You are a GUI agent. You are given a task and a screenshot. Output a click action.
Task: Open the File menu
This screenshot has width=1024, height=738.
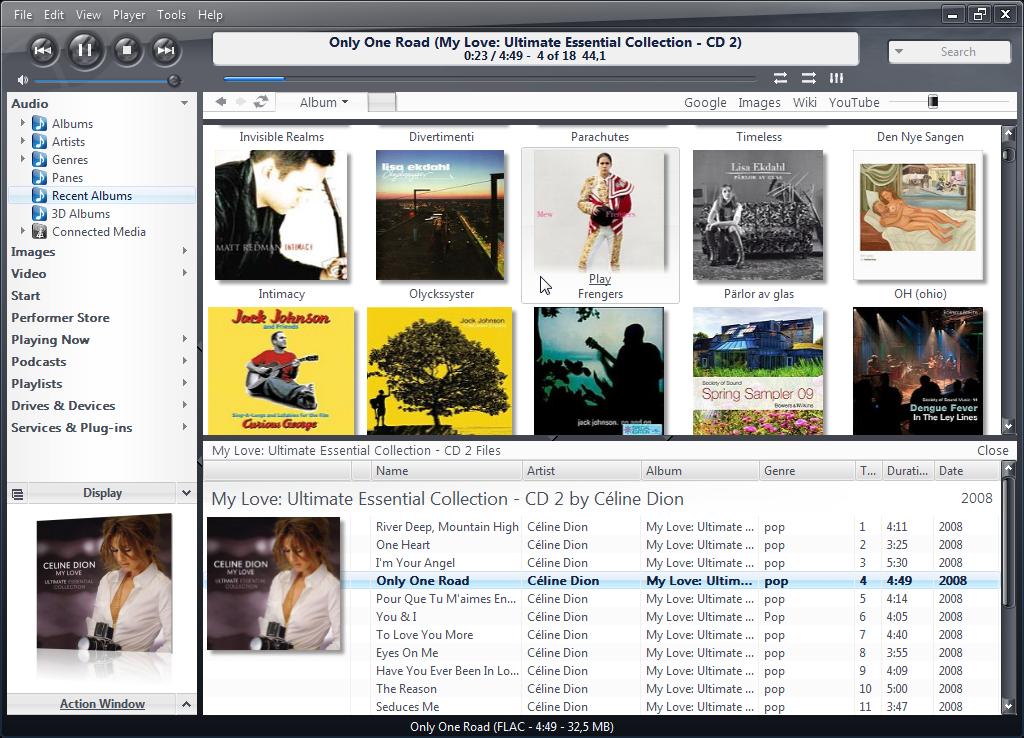pyautogui.click(x=23, y=14)
